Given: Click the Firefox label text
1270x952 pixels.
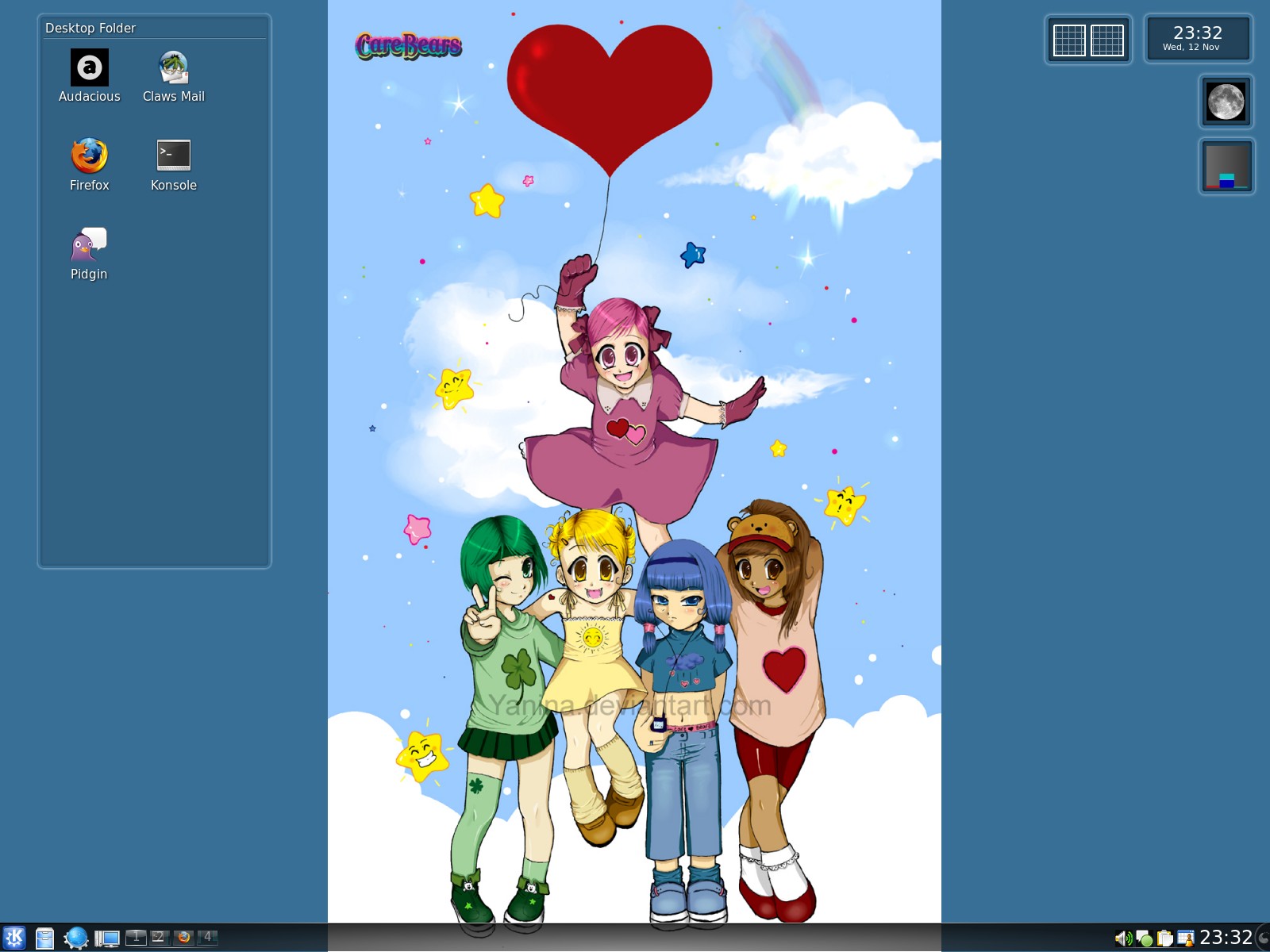Looking at the screenshot, I should coord(90,185).
